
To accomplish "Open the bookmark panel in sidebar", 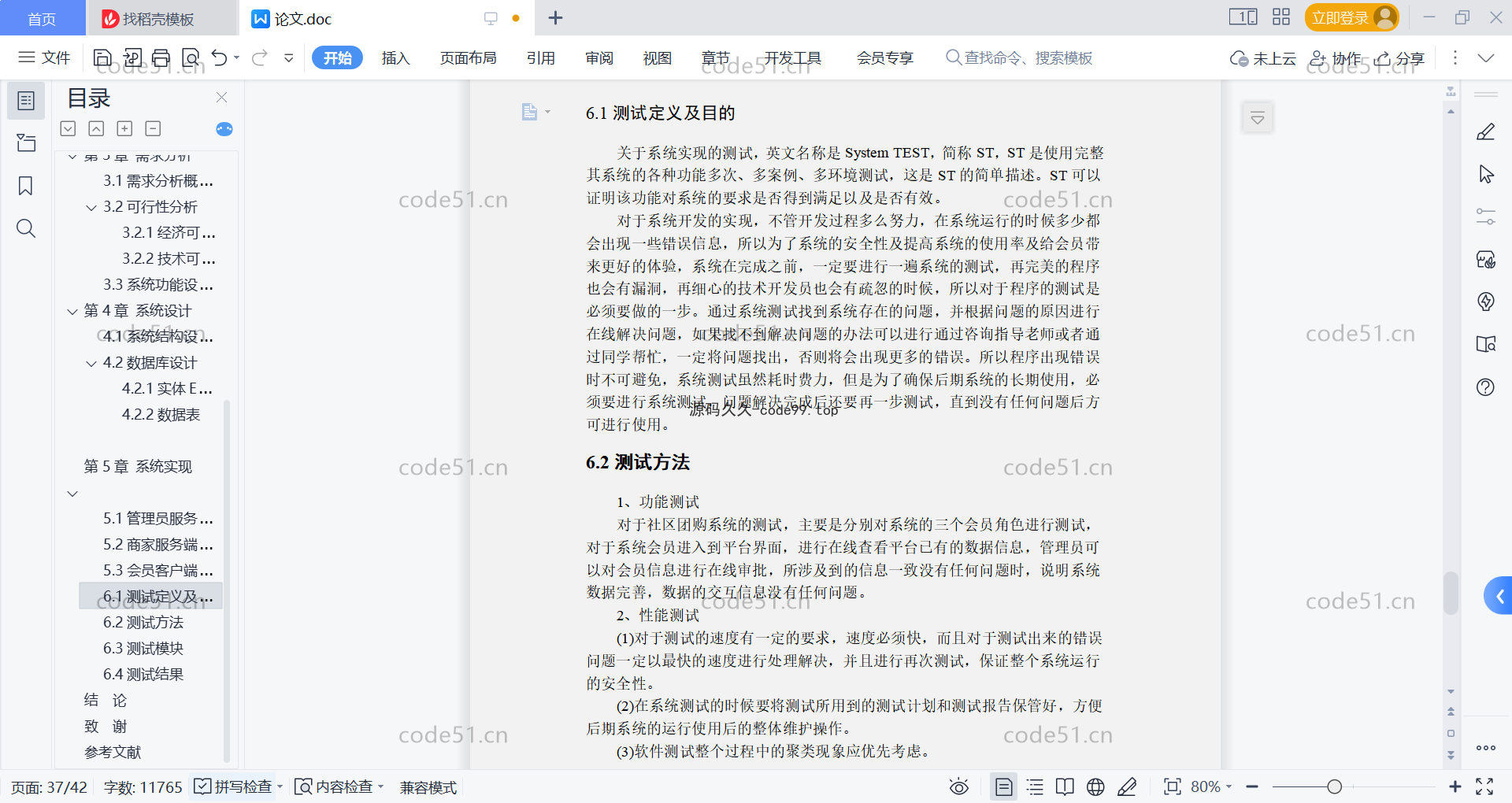I will (26, 186).
